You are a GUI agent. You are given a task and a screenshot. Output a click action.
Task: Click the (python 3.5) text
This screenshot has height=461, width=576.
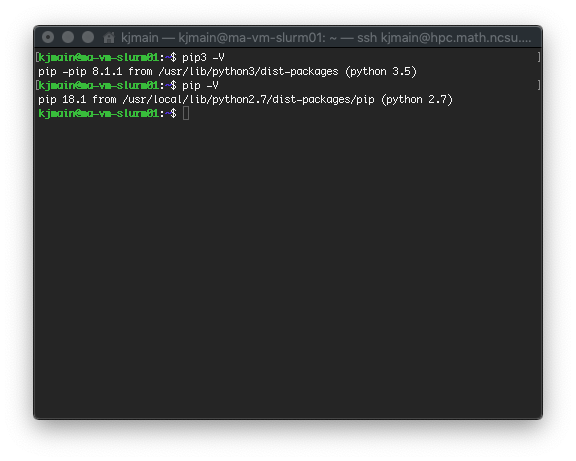[x=381, y=72]
